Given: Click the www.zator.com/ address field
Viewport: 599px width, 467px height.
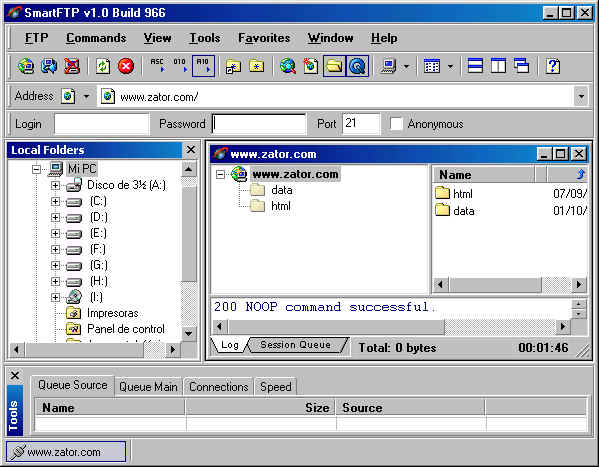Looking at the screenshot, I should pyautogui.click(x=336, y=96).
